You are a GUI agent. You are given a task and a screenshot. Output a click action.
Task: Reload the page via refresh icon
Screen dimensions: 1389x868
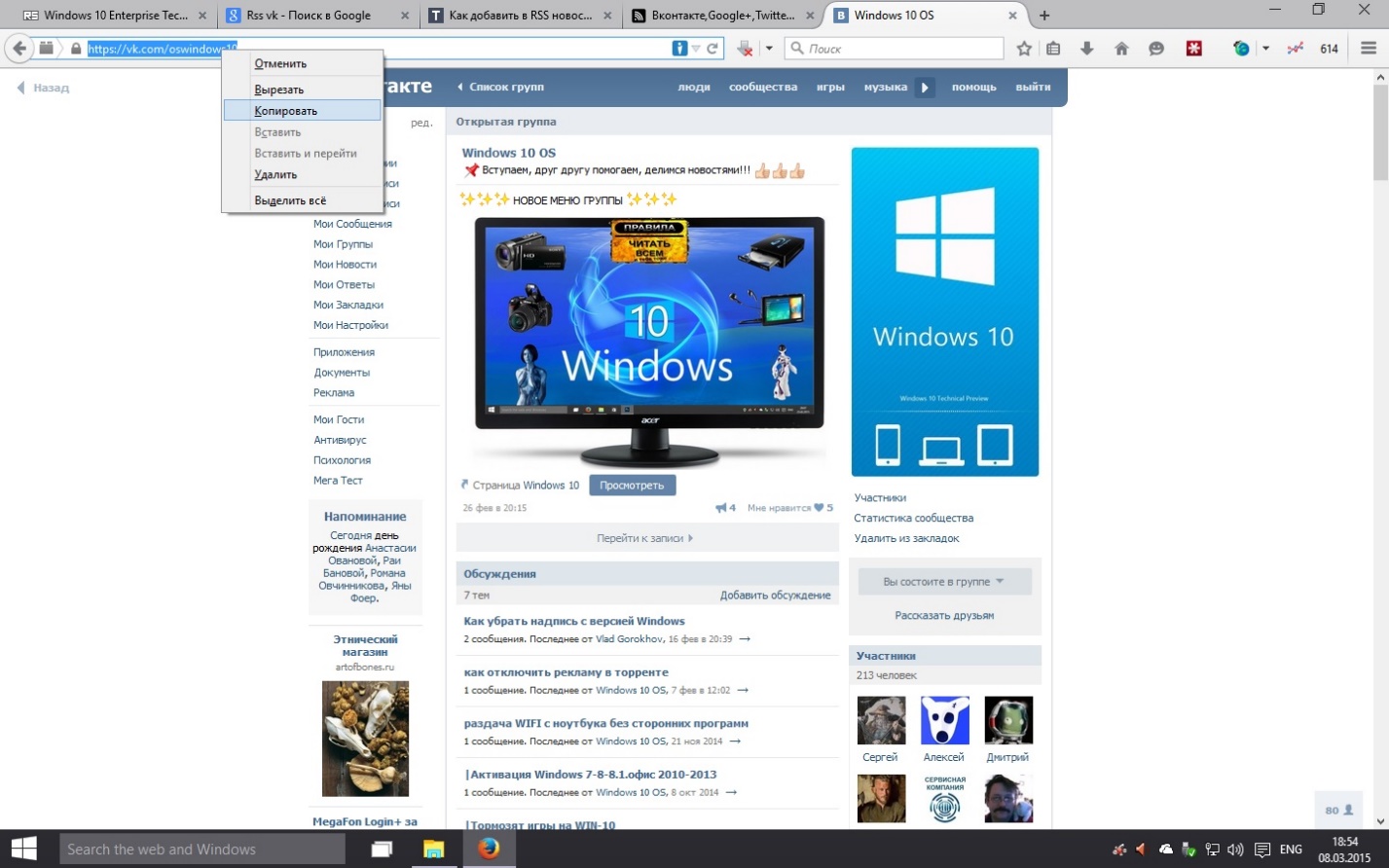click(x=713, y=49)
